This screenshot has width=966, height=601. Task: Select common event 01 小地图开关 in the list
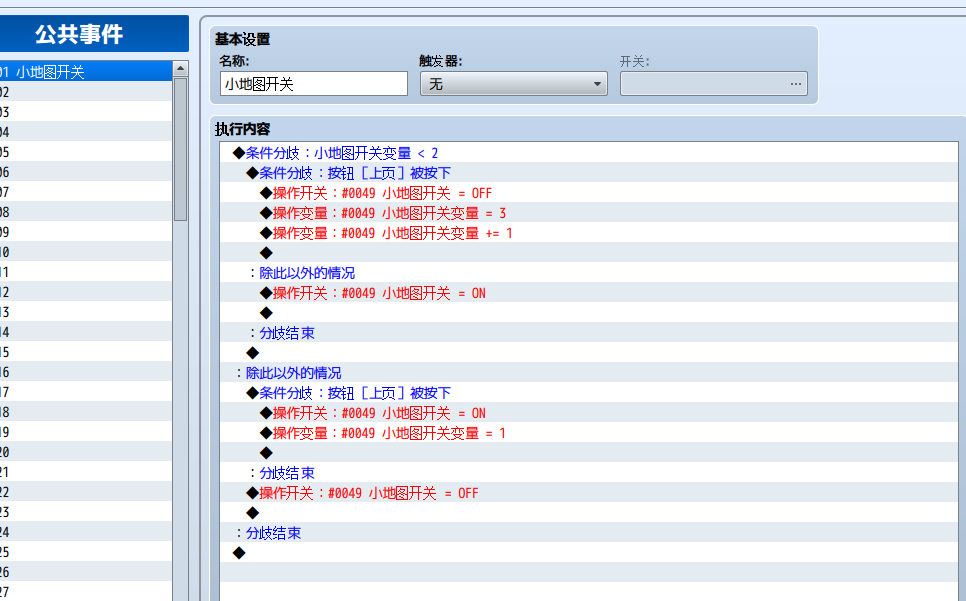tap(86, 72)
